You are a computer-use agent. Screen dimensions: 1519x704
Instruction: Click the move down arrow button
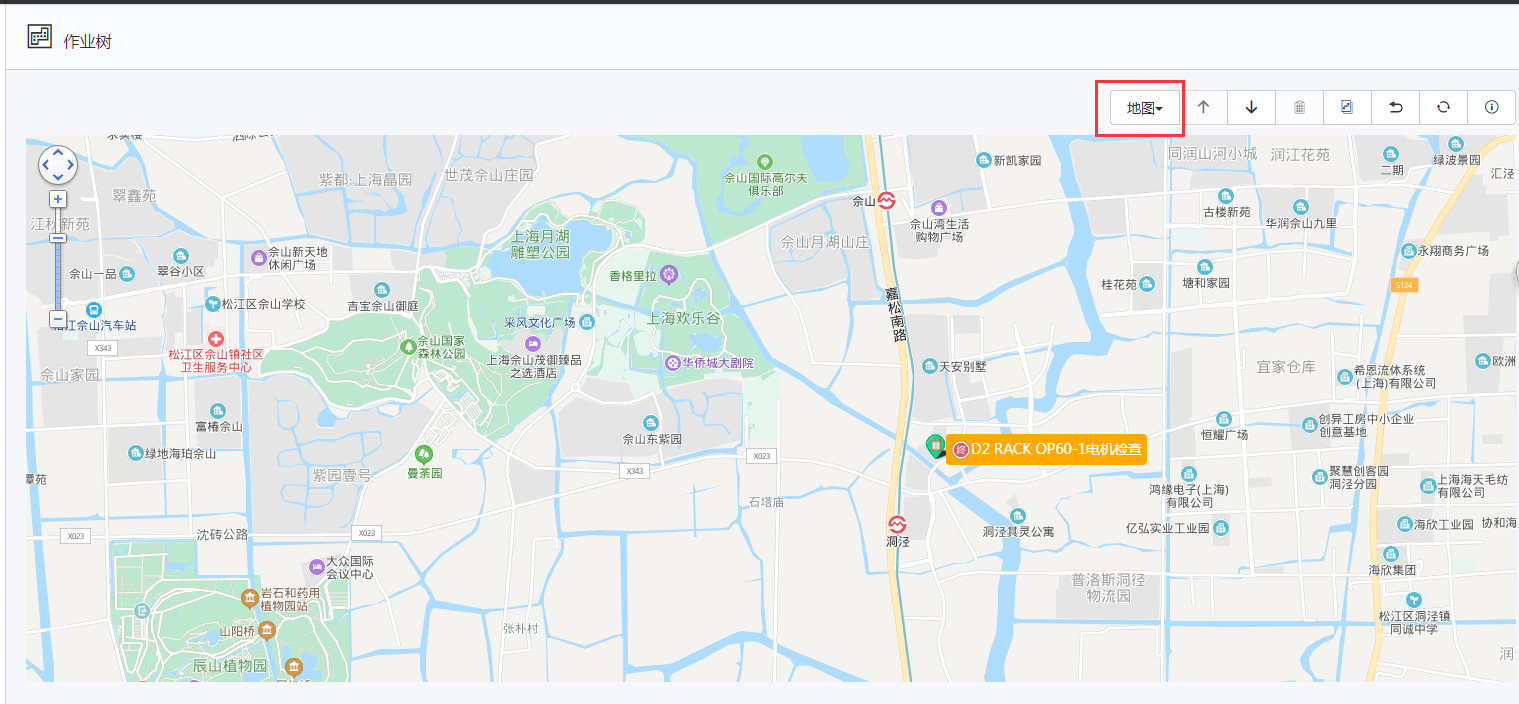click(x=1251, y=108)
